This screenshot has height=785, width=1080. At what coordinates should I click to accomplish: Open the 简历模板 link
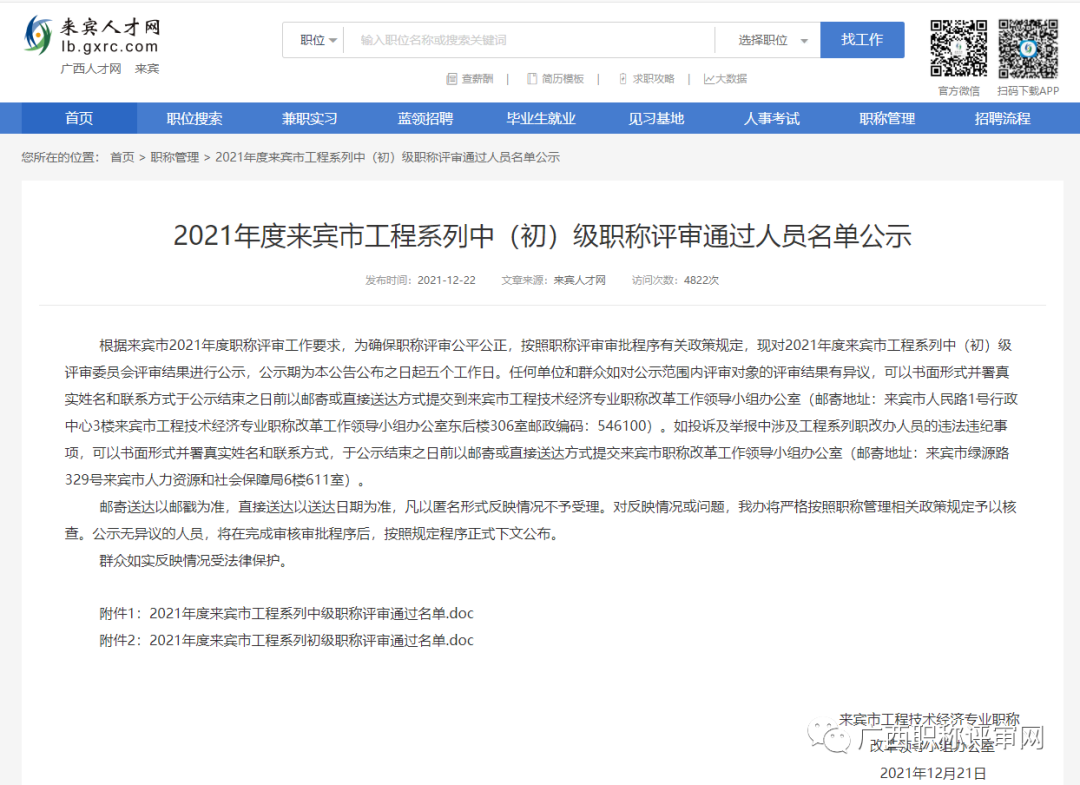point(563,79)
